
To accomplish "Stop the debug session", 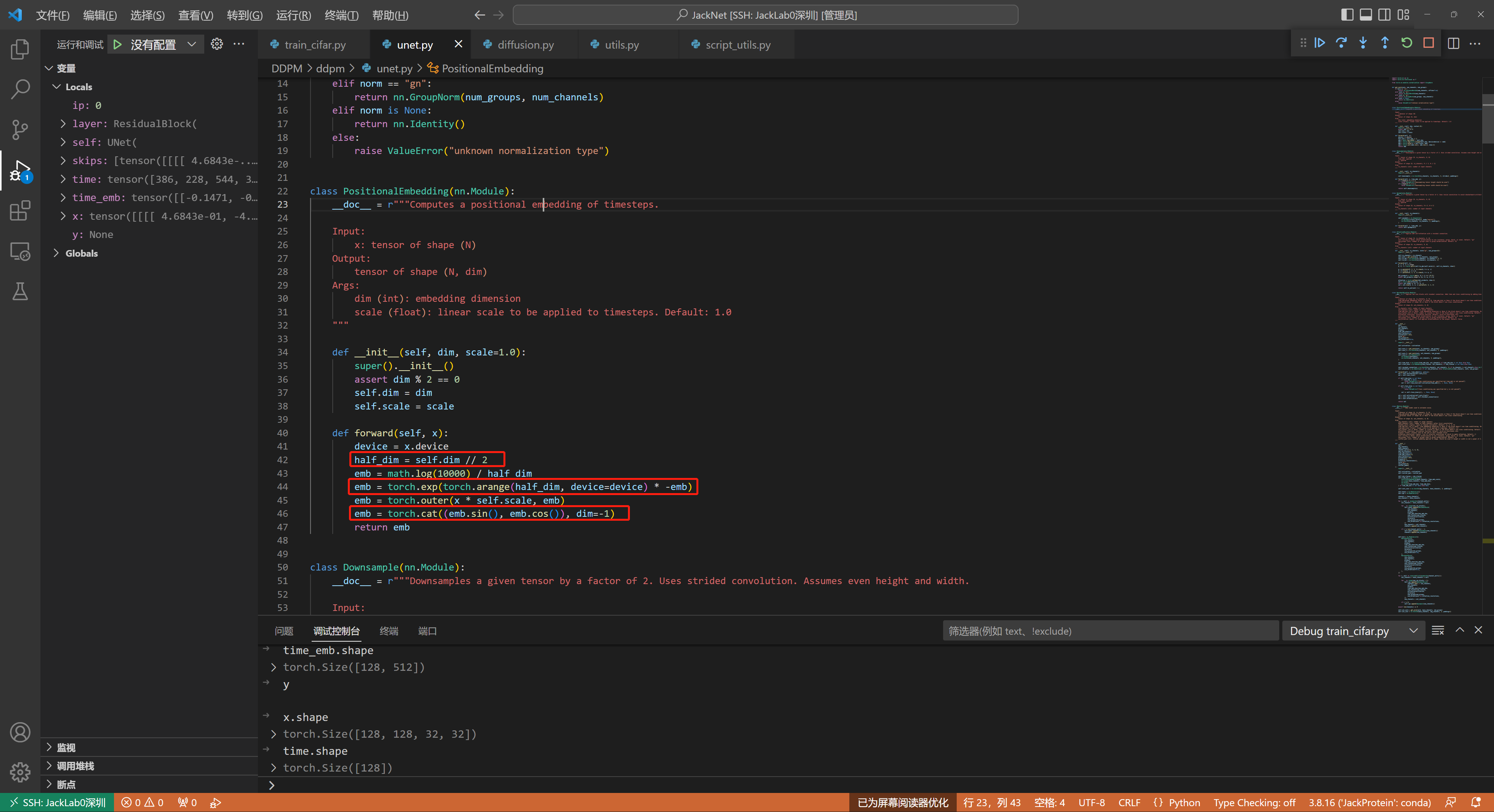I will pyautogui.click(x=1429, y=43).
